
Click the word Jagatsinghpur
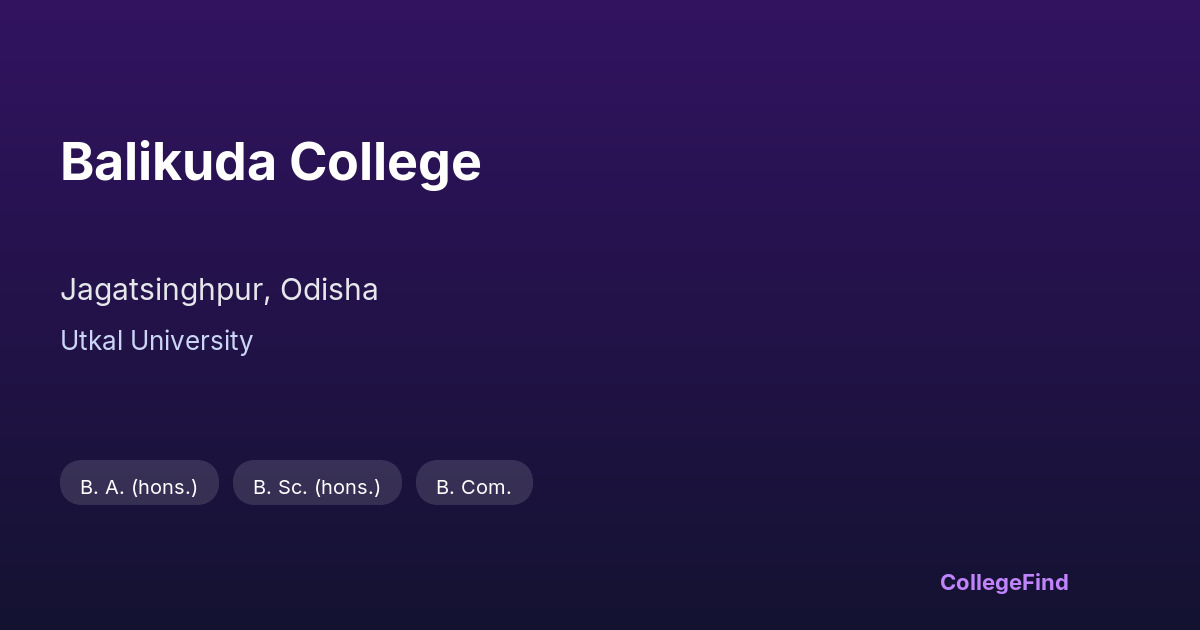[163, 290]
